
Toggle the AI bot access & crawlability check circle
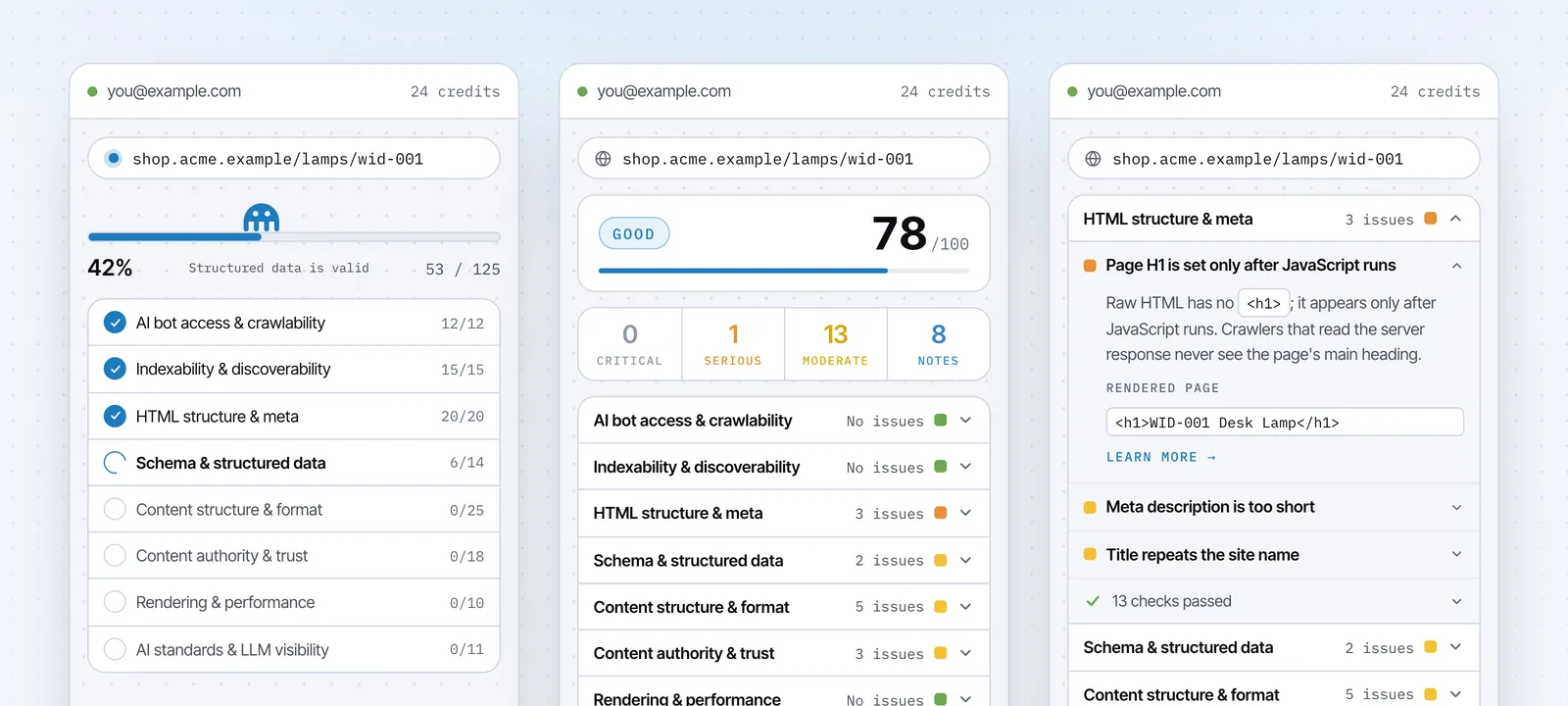point(115,323)
